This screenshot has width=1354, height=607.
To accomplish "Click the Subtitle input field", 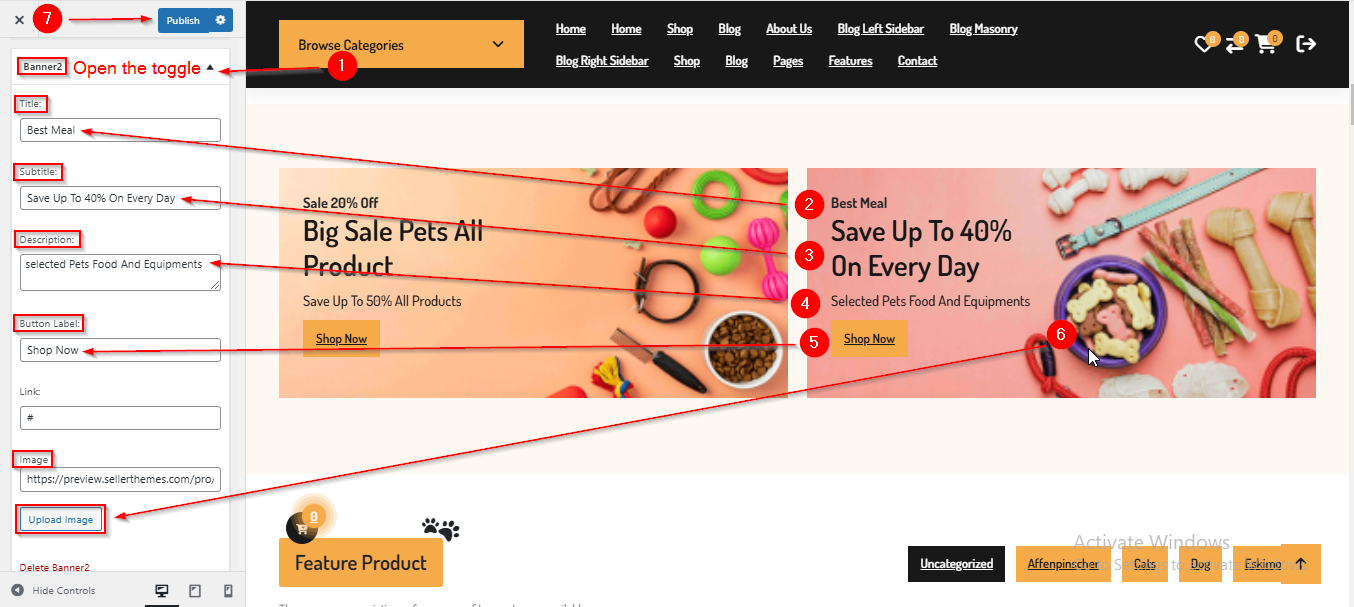I will (x=120, y=198).
